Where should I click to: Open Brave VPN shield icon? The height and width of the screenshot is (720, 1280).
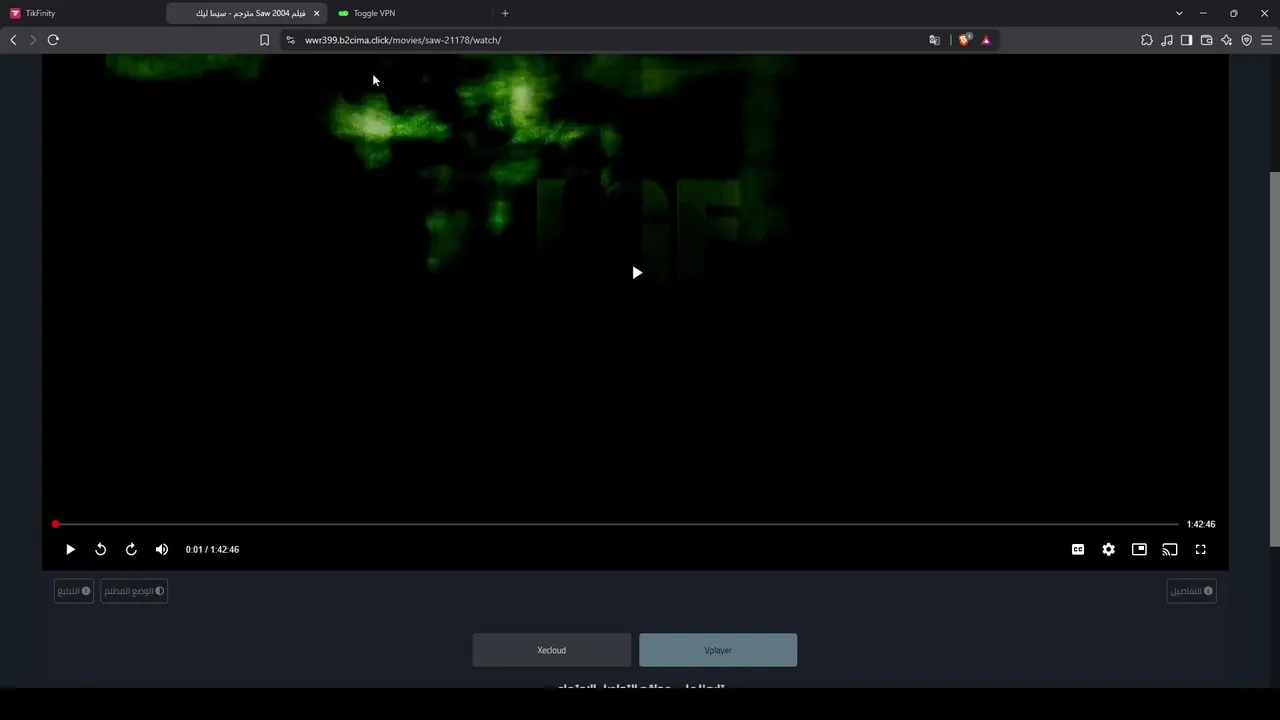click(1247, 40)
